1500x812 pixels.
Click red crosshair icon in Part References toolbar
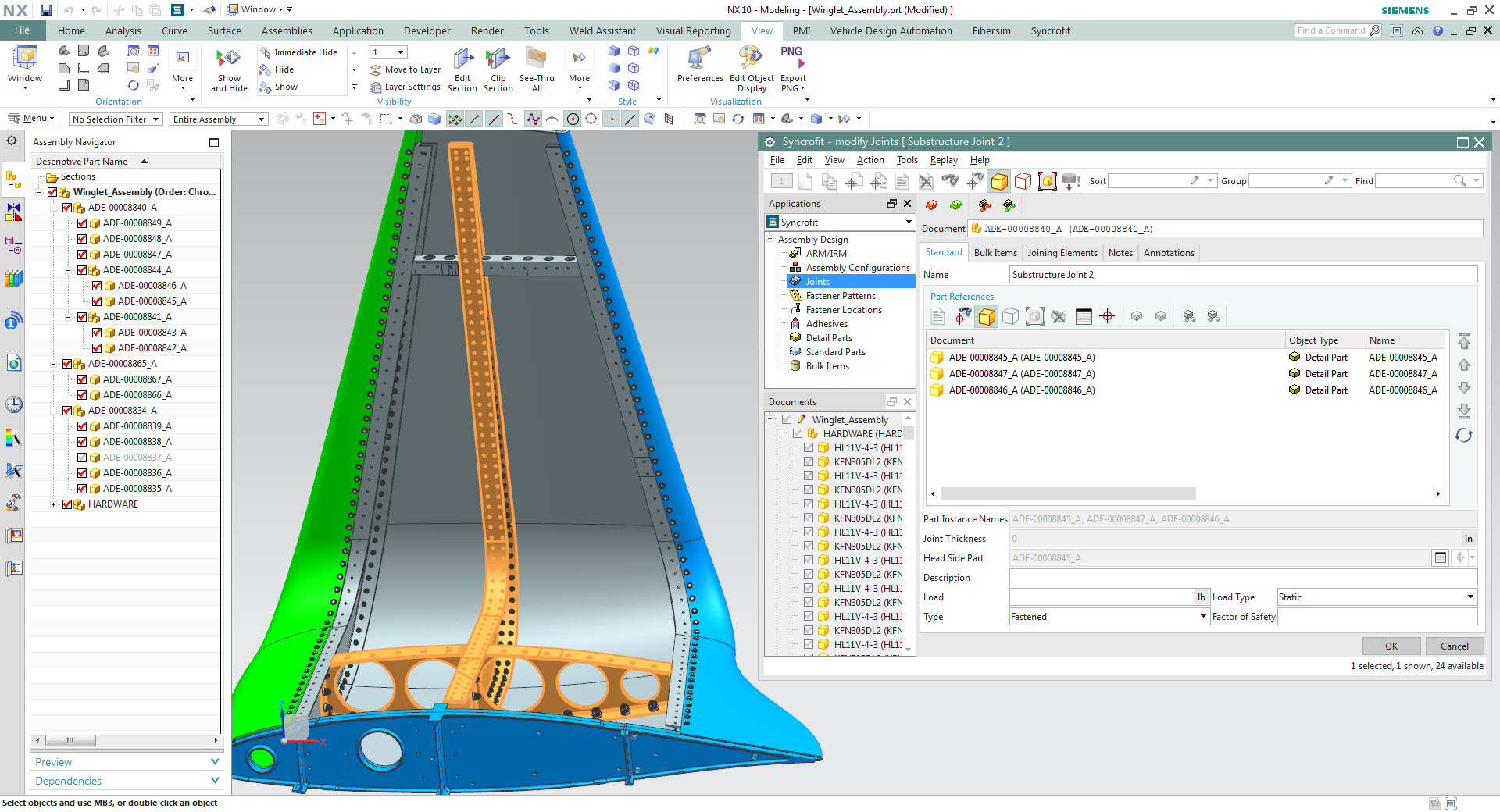(1107, 316)
